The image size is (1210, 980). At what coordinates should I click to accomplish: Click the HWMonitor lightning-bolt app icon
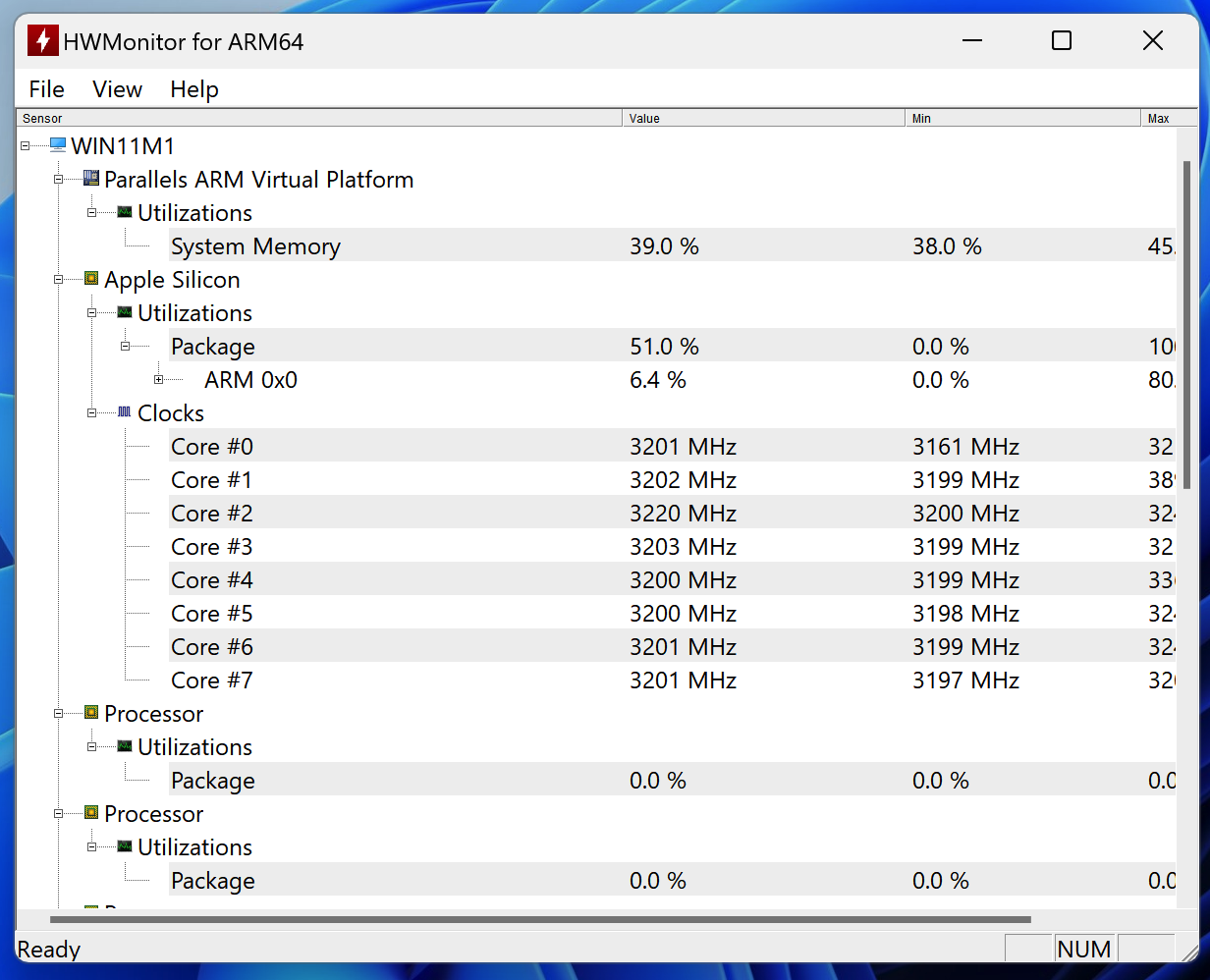(42, 41)
